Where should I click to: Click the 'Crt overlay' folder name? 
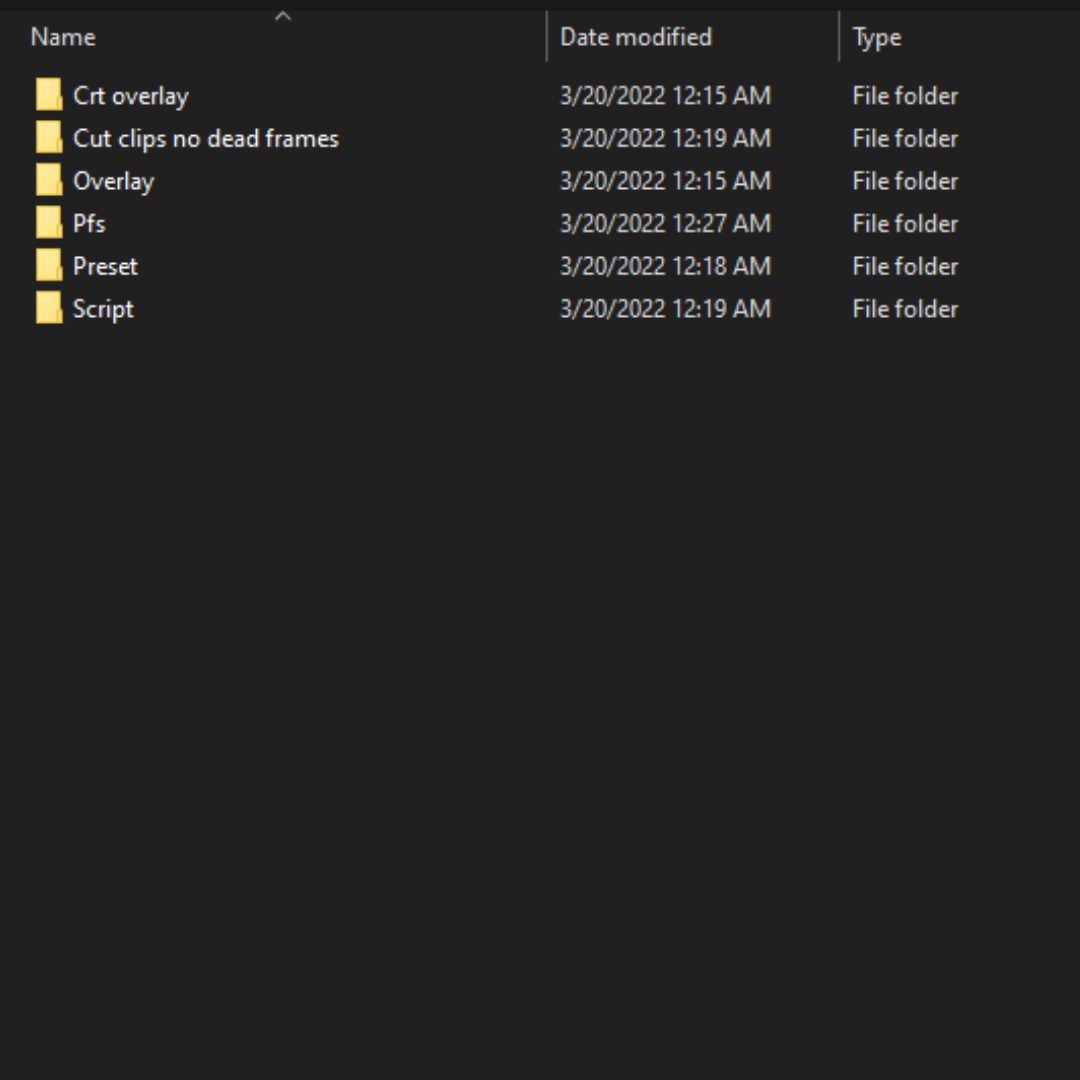coord(130,96)
